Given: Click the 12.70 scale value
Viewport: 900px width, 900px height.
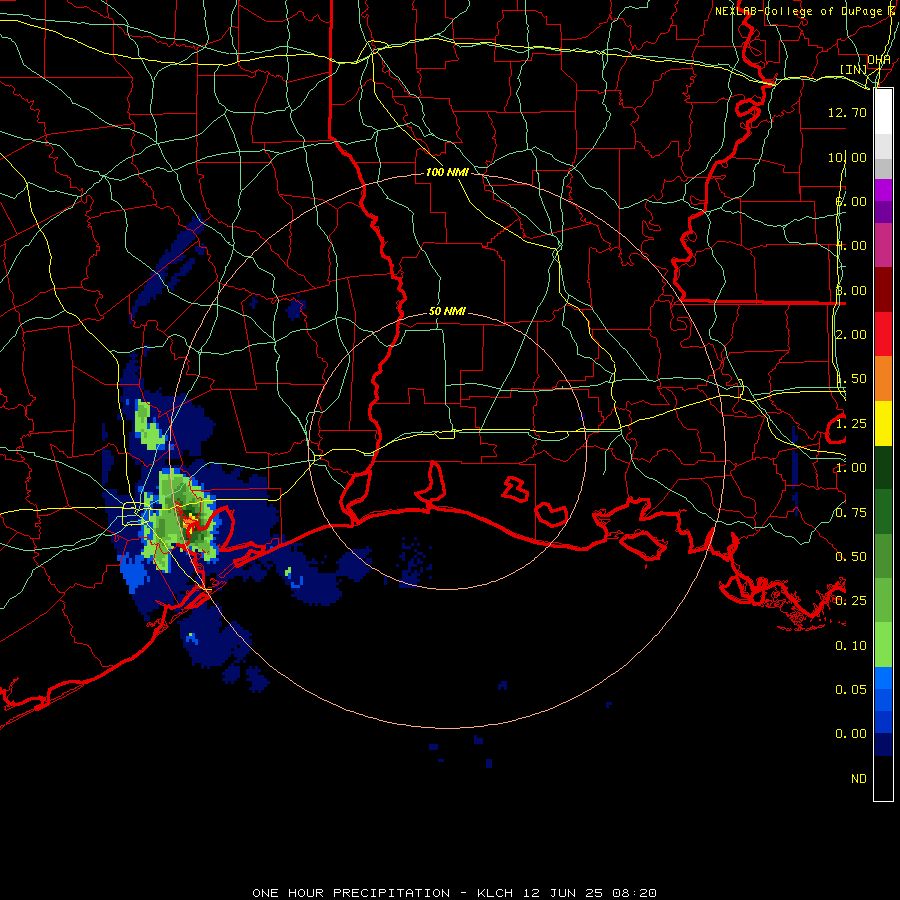Looking at the screenshot, I should pos(847,112).
